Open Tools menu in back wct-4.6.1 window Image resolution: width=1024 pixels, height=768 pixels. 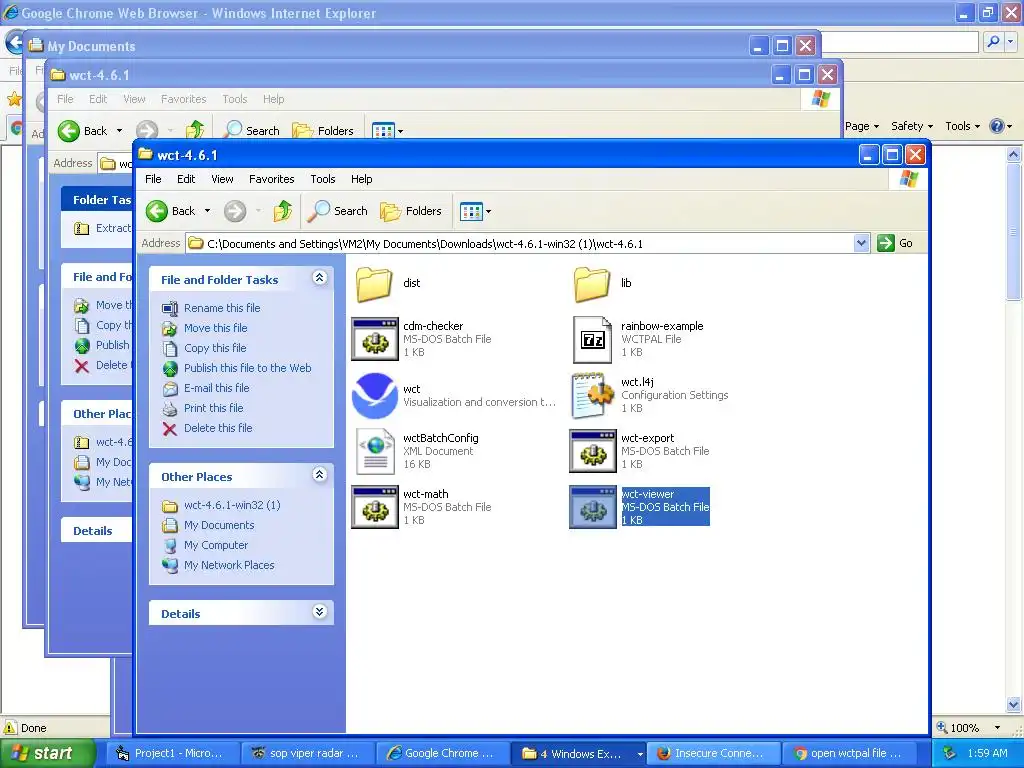[234, 99]
